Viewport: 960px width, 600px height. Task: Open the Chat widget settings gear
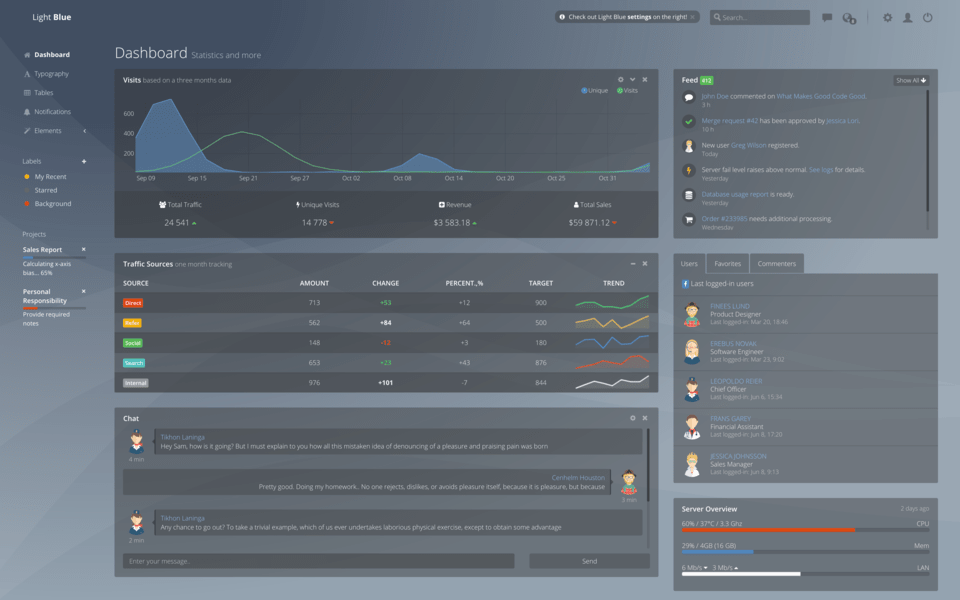[x=632, y=418]
